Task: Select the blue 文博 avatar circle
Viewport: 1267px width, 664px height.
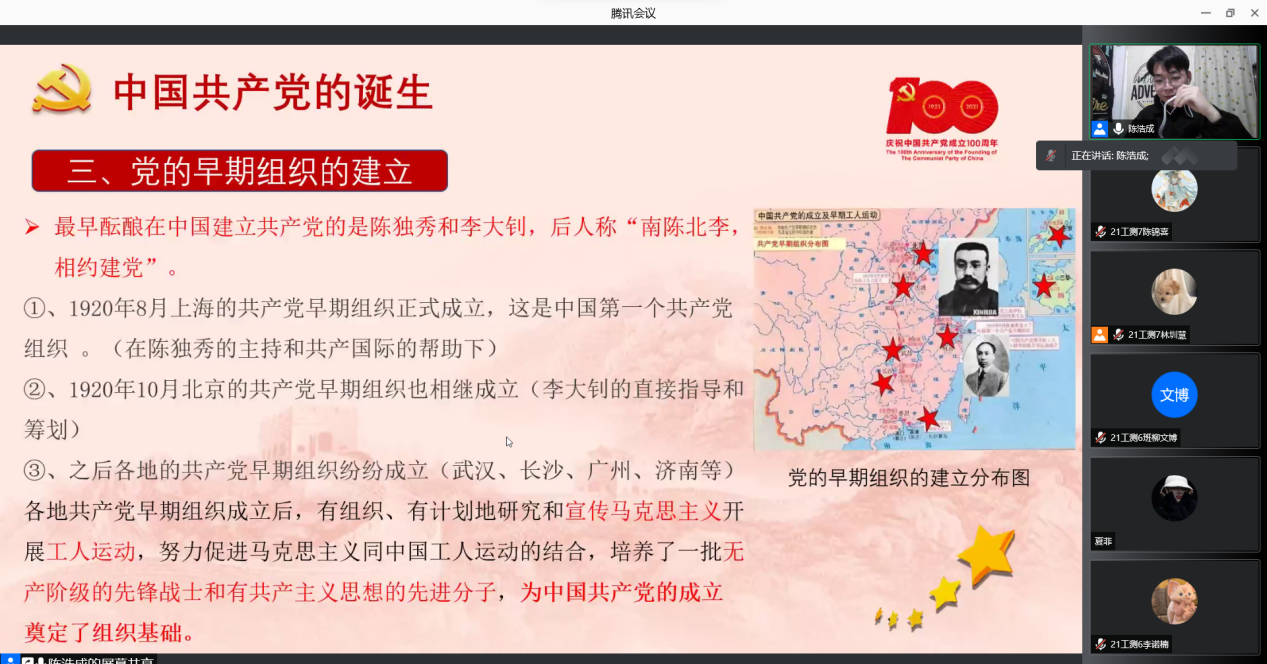Action: pos(1174,394)
